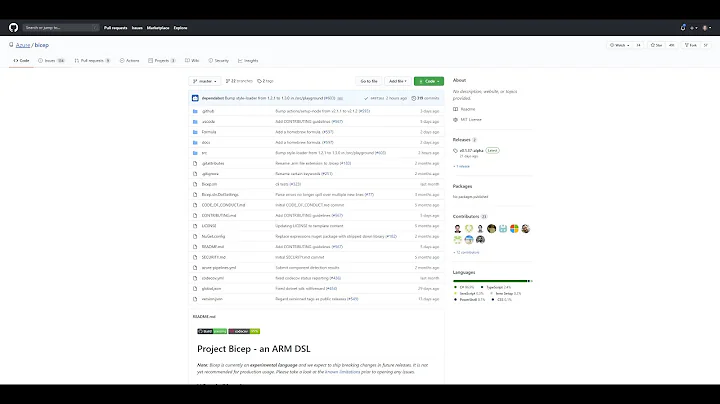Screen dimensions: 720x404
Task: Open the bicep repository name link
Action: pos(41,45)
